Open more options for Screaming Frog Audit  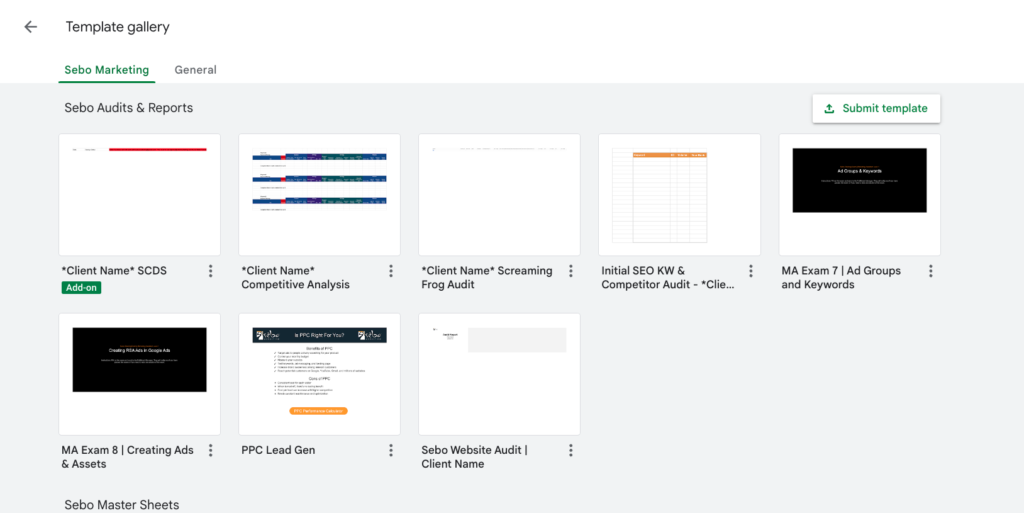(571, 271)
